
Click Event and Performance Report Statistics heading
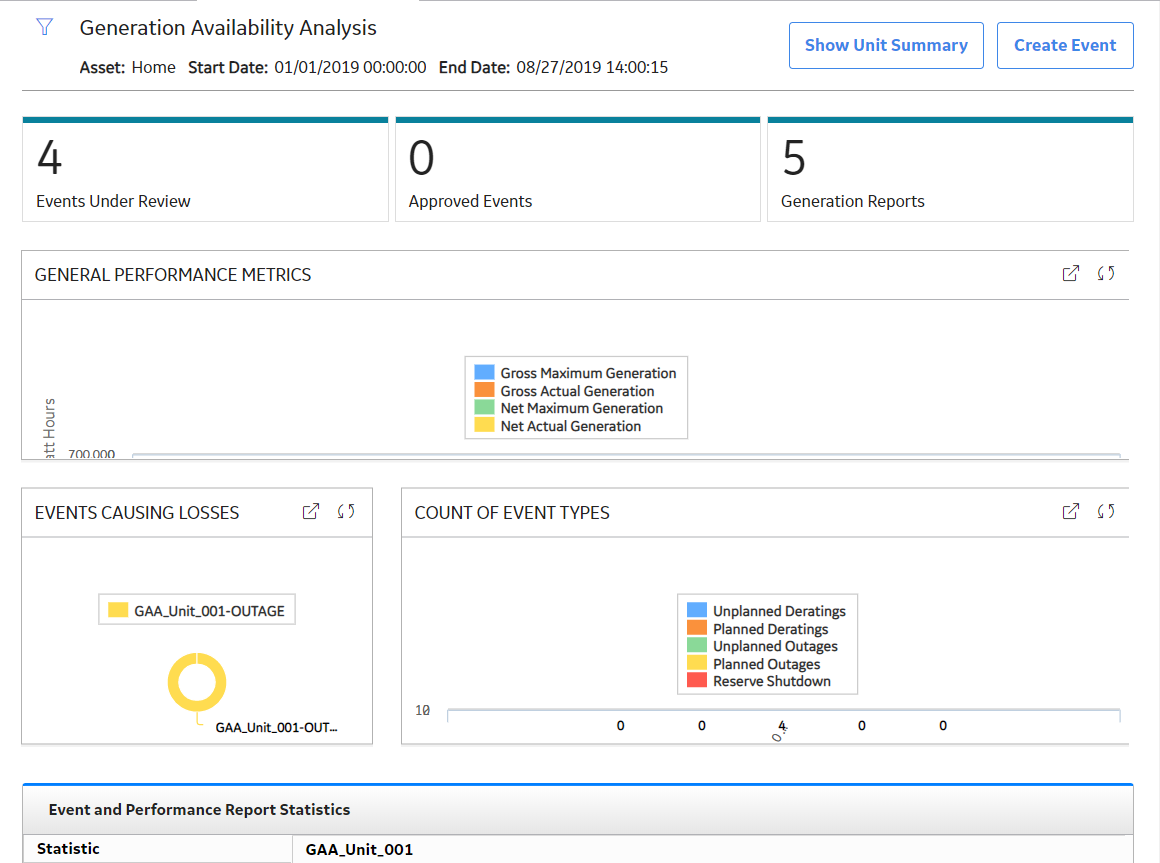199,810
